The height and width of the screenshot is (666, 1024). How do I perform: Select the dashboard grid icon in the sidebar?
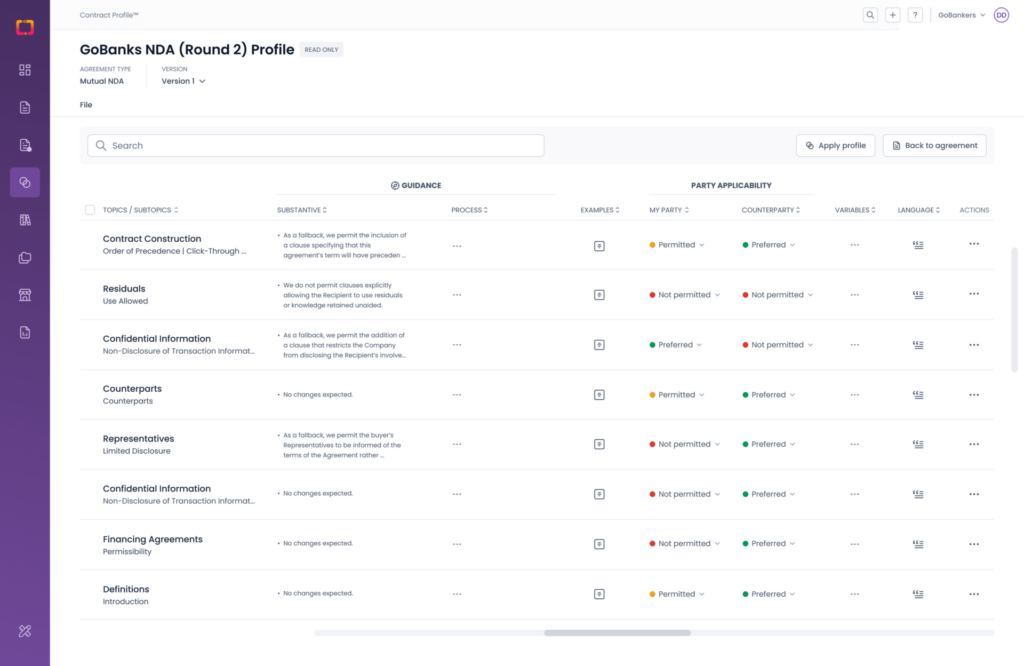[25, 70]
